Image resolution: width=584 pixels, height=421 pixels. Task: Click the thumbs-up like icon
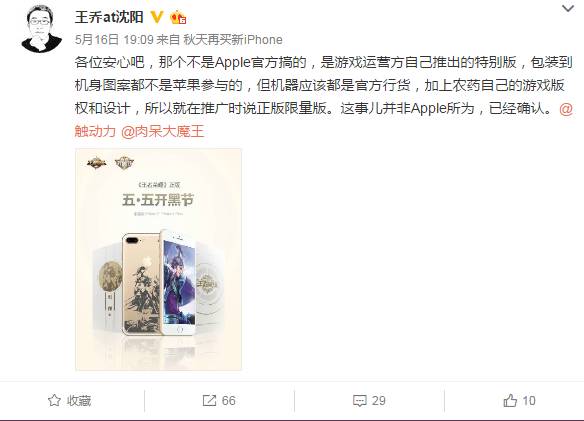[510, 401]
